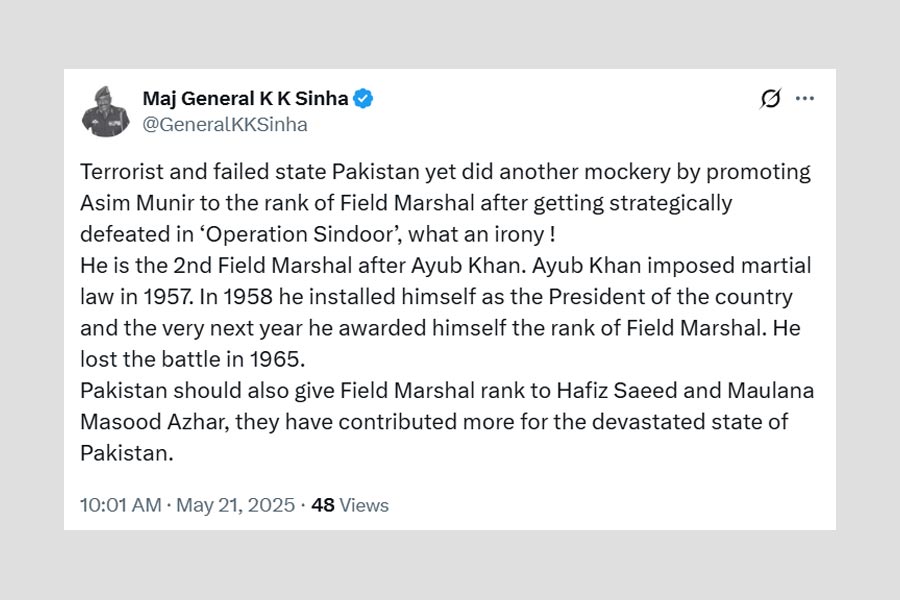Open the Maj General K K Sinha display name
Image resolution: width=900 pixels, height=600 pixels.
click(x=245, y=98)
